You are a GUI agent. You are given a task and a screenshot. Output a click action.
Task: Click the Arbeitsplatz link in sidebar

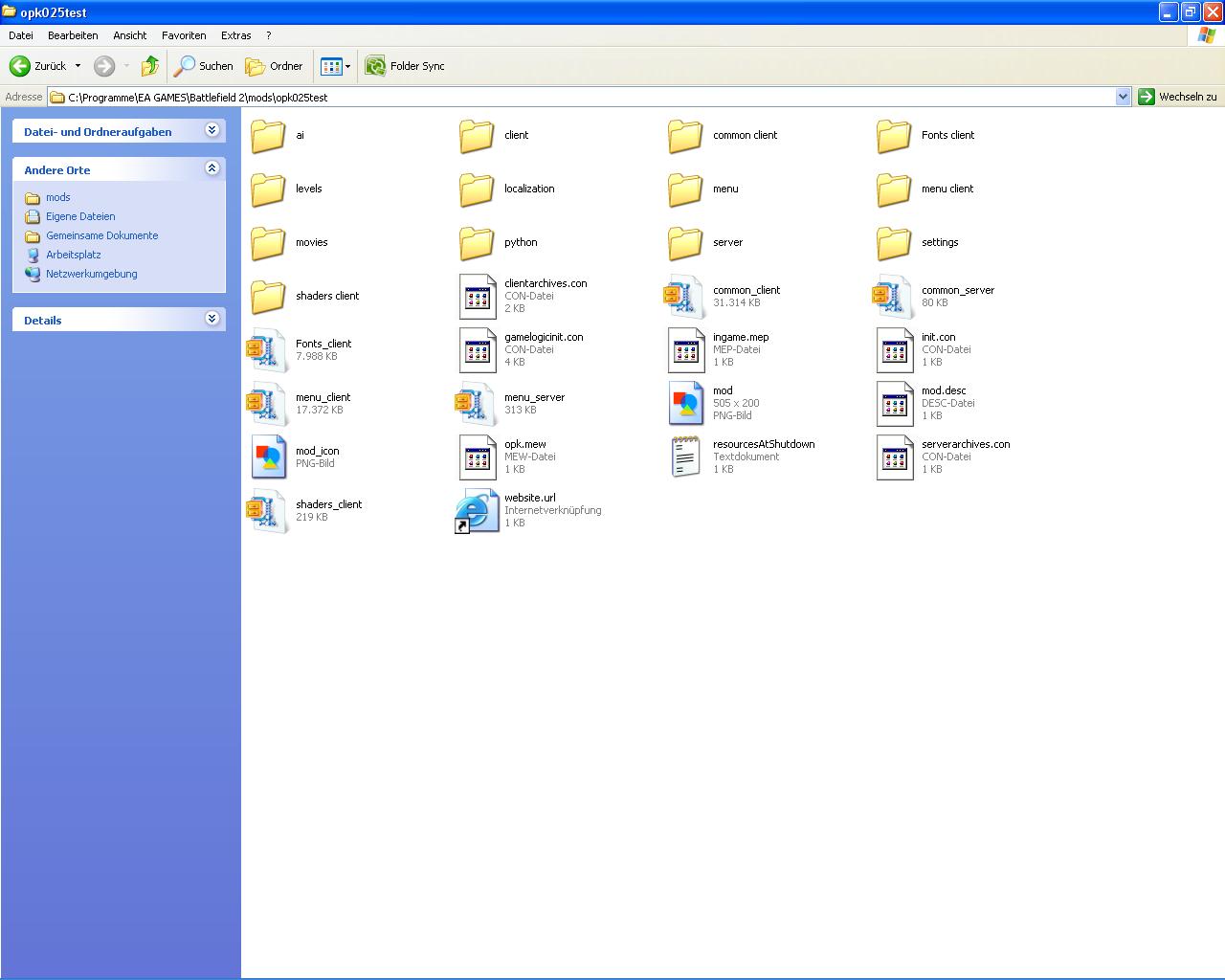[74, 255]
